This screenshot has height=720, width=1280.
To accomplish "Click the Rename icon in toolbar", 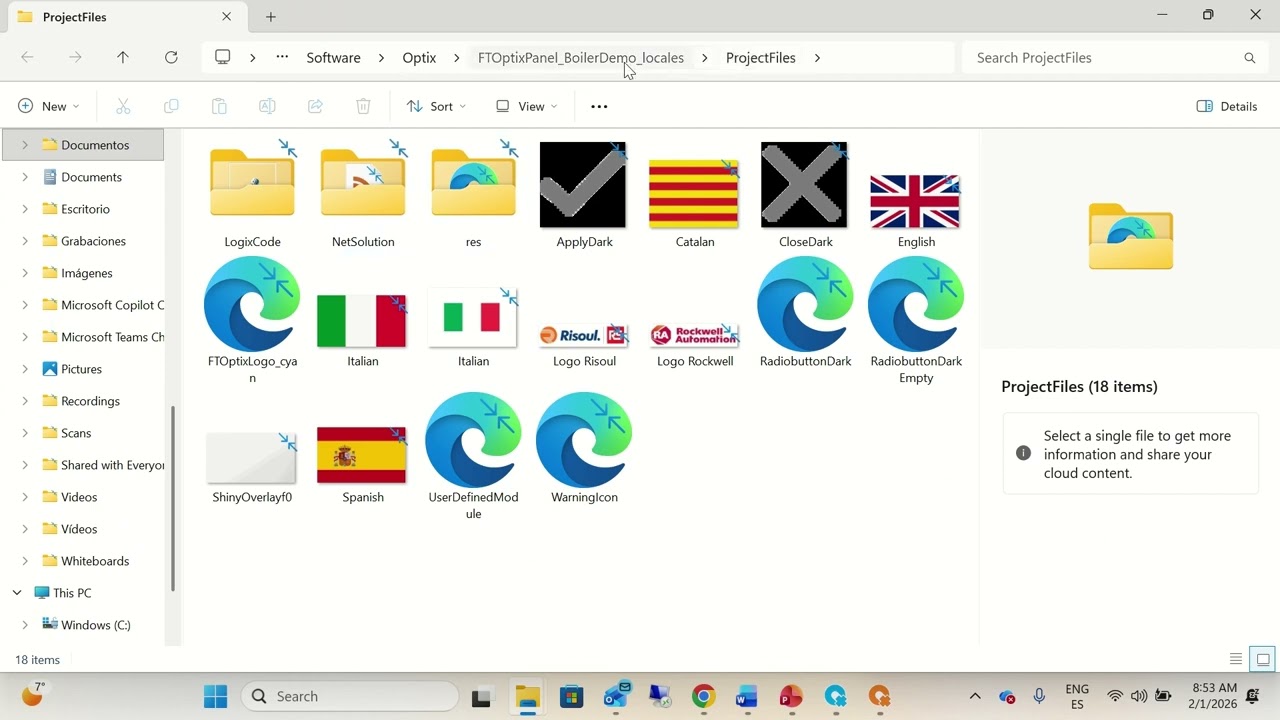I will pos(267,106).
